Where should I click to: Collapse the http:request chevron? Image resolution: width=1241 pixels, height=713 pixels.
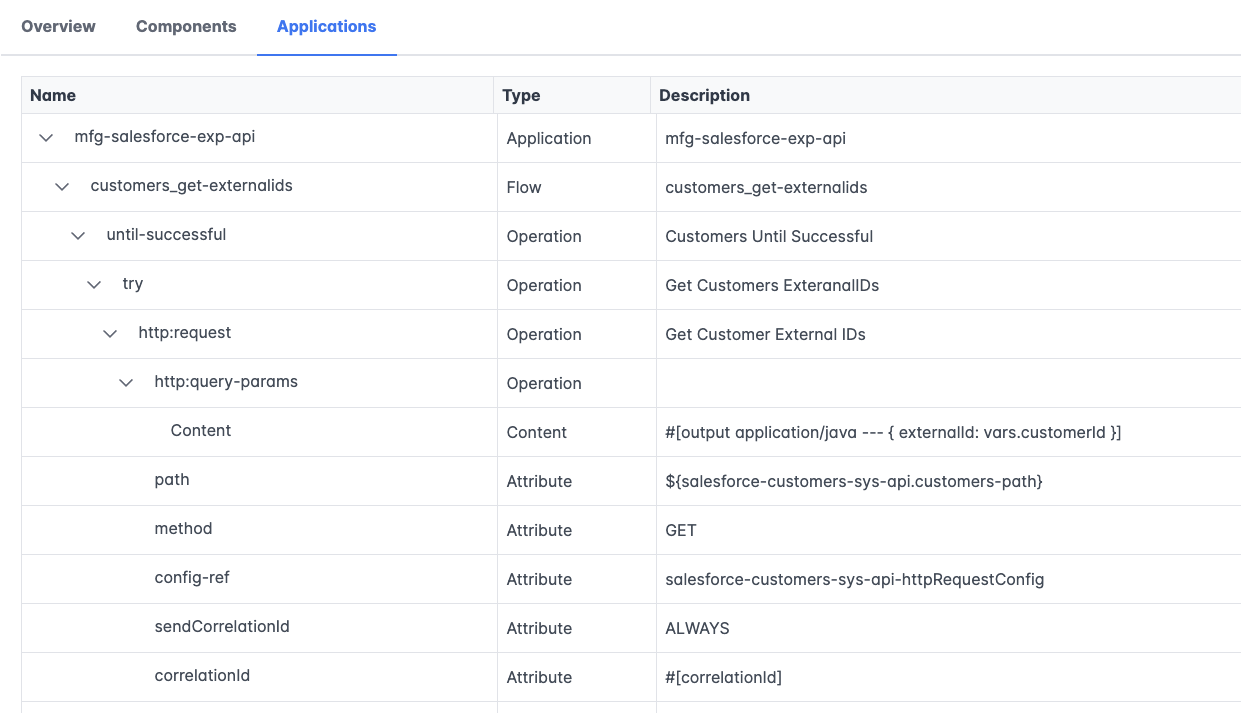(110, 334)
